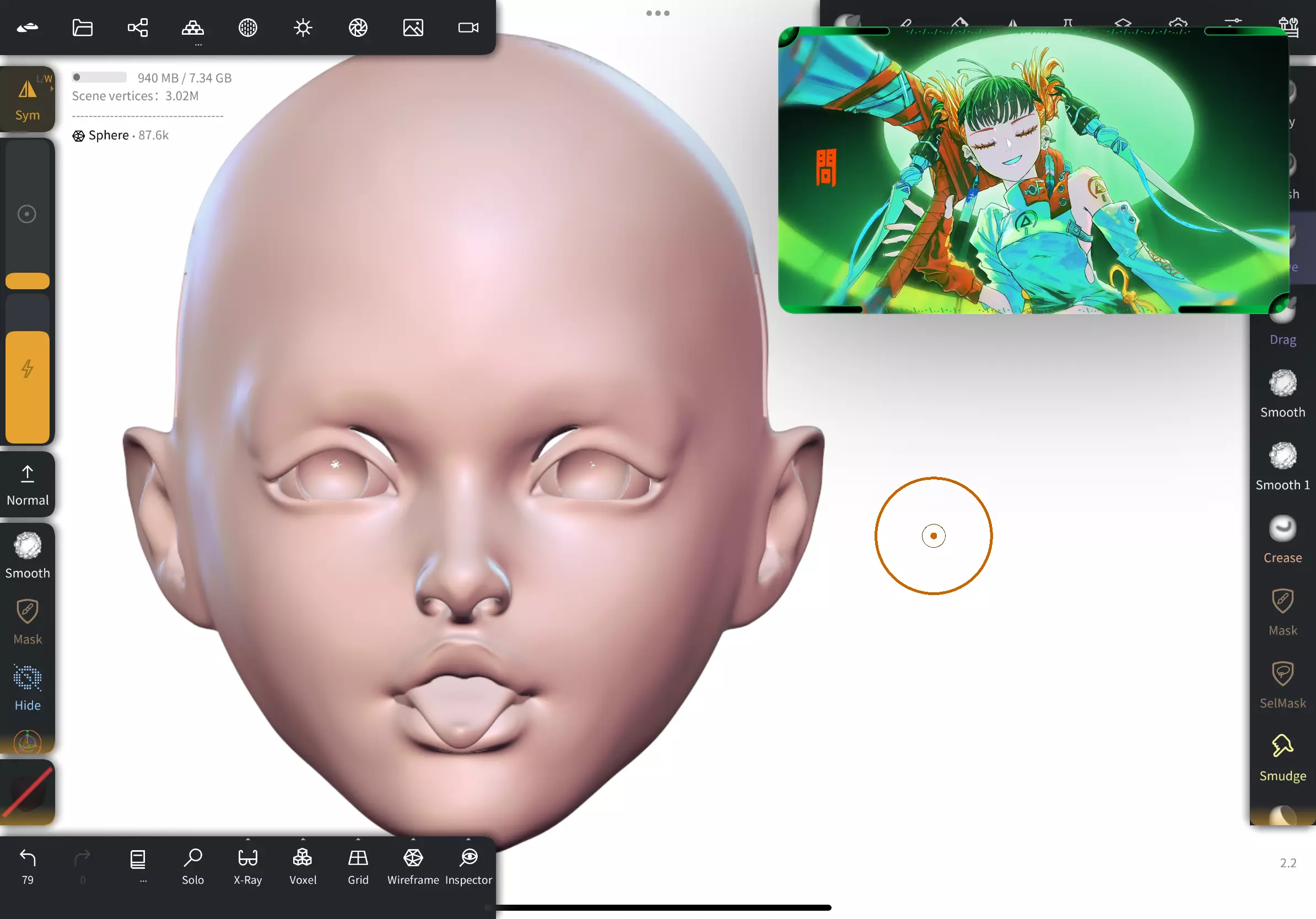The image size is (1316, 919).
Task: Select the SelMask tool
Action: [1283, 685]
